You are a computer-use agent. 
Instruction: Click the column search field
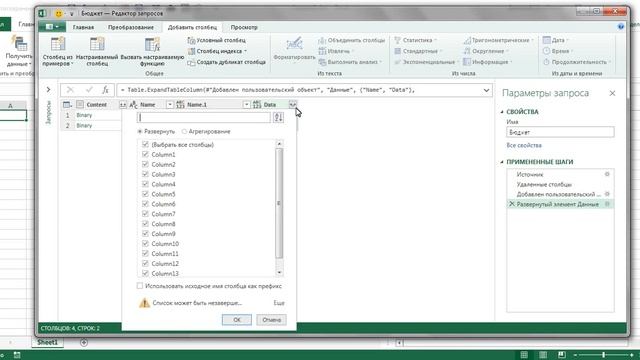(204, 118)
